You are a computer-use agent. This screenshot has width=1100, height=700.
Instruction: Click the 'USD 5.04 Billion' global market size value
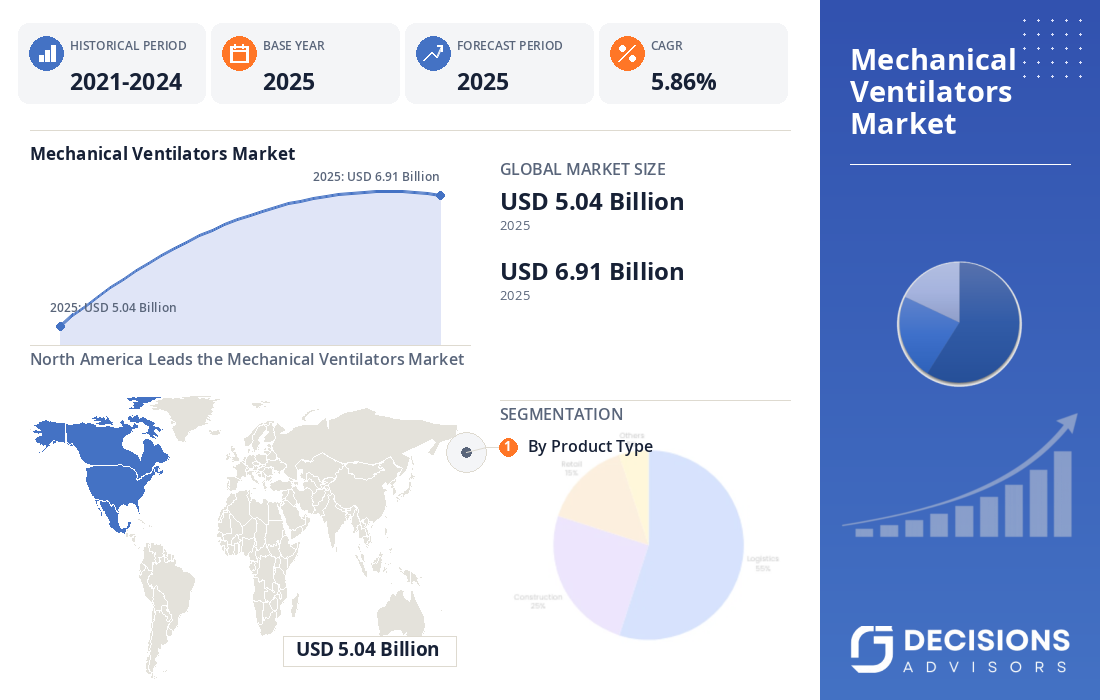point(592,201)
